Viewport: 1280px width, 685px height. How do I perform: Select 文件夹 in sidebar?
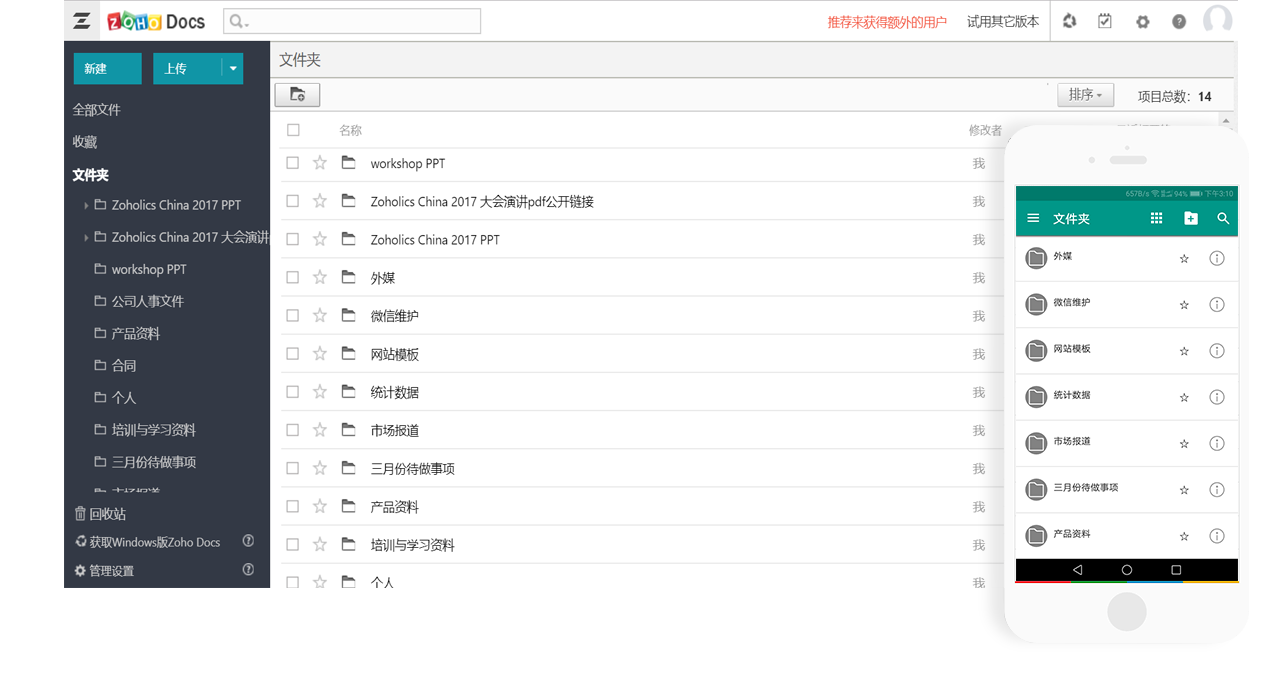coord(90,175)
